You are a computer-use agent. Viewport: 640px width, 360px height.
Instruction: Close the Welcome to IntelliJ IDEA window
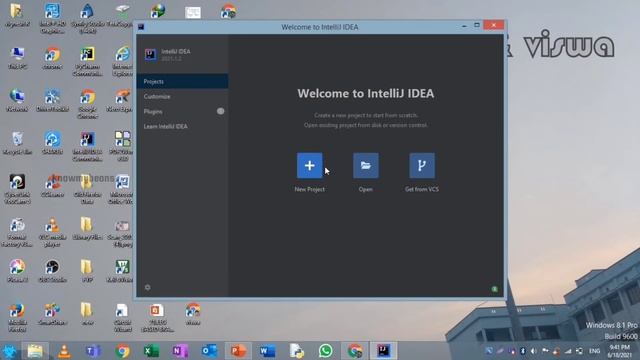click(x=494, y=25)
